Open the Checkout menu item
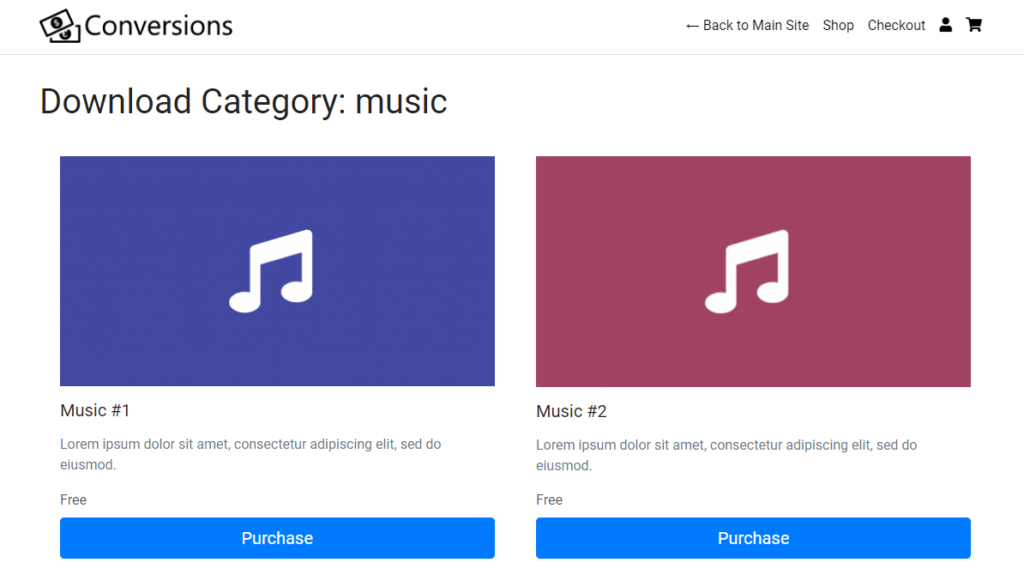Viewport: 1024px width, 581px height. coord(896,25)
